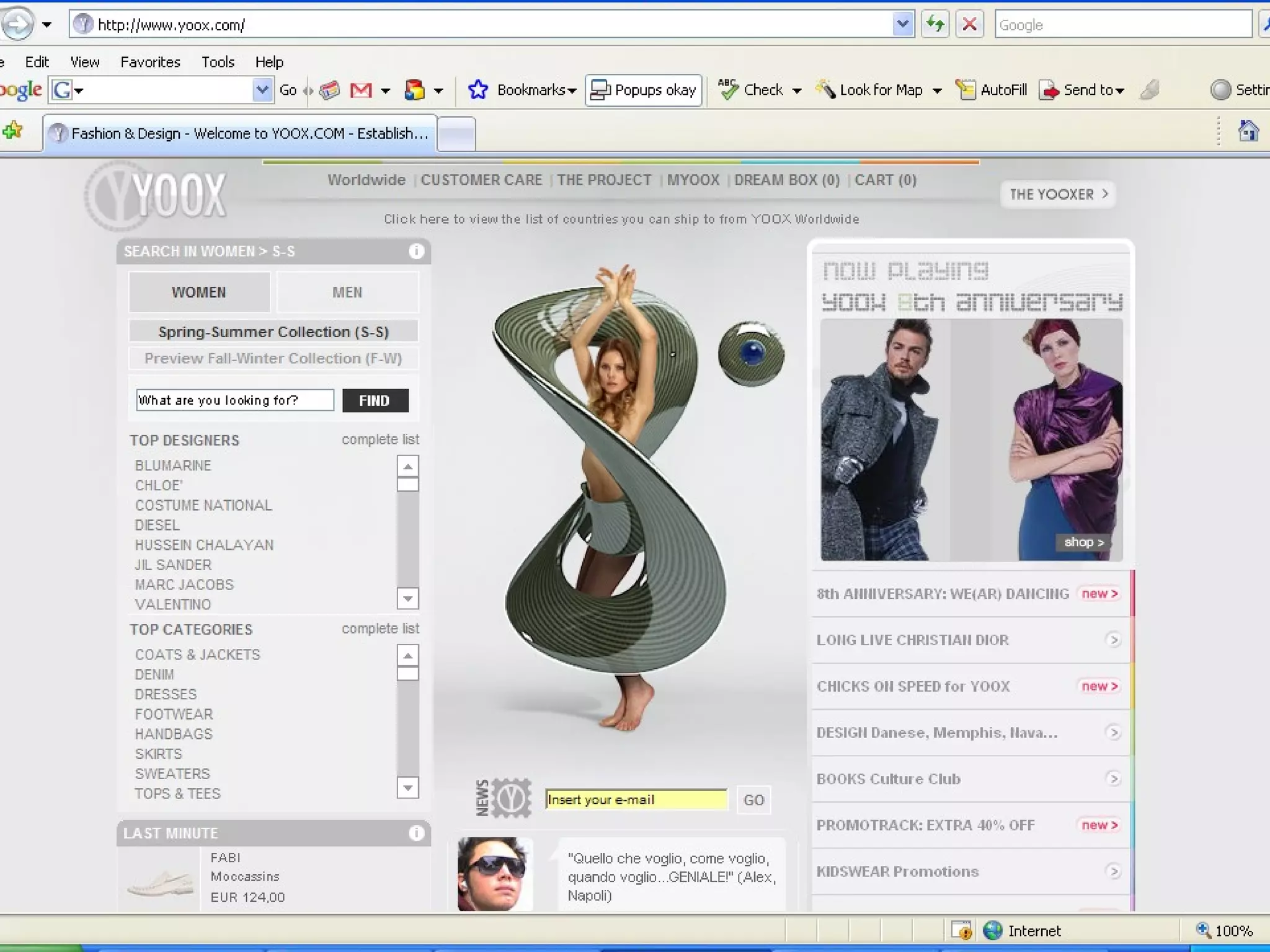The image size is (1270, 952).
Task: Click the info icon on Last Minute panel
Action: pyautogui.click(x=416, y=833)
